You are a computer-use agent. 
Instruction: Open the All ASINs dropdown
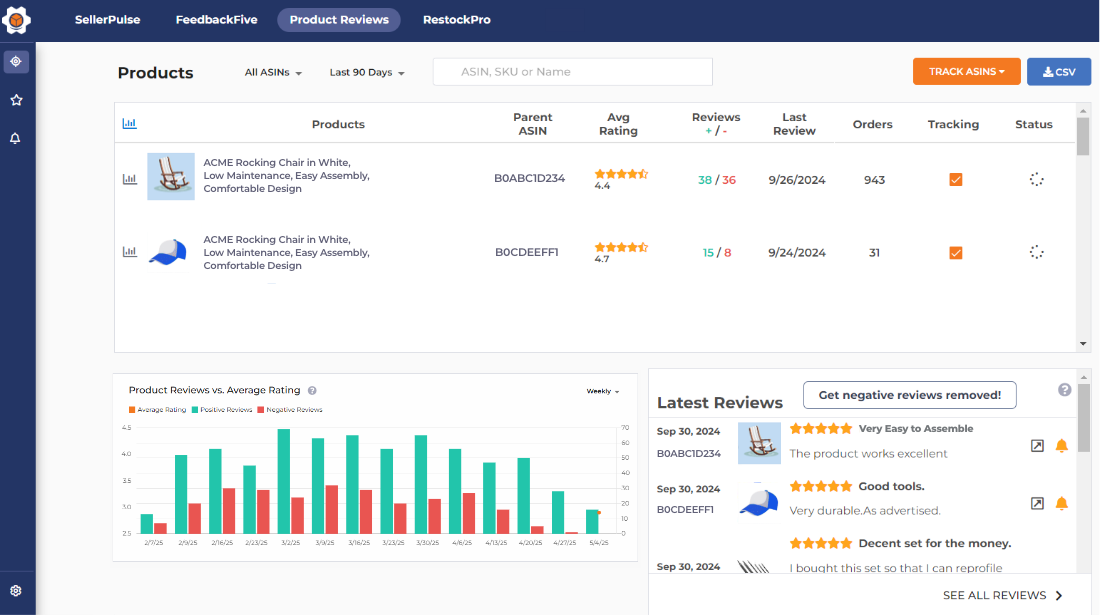click(273, 73)
